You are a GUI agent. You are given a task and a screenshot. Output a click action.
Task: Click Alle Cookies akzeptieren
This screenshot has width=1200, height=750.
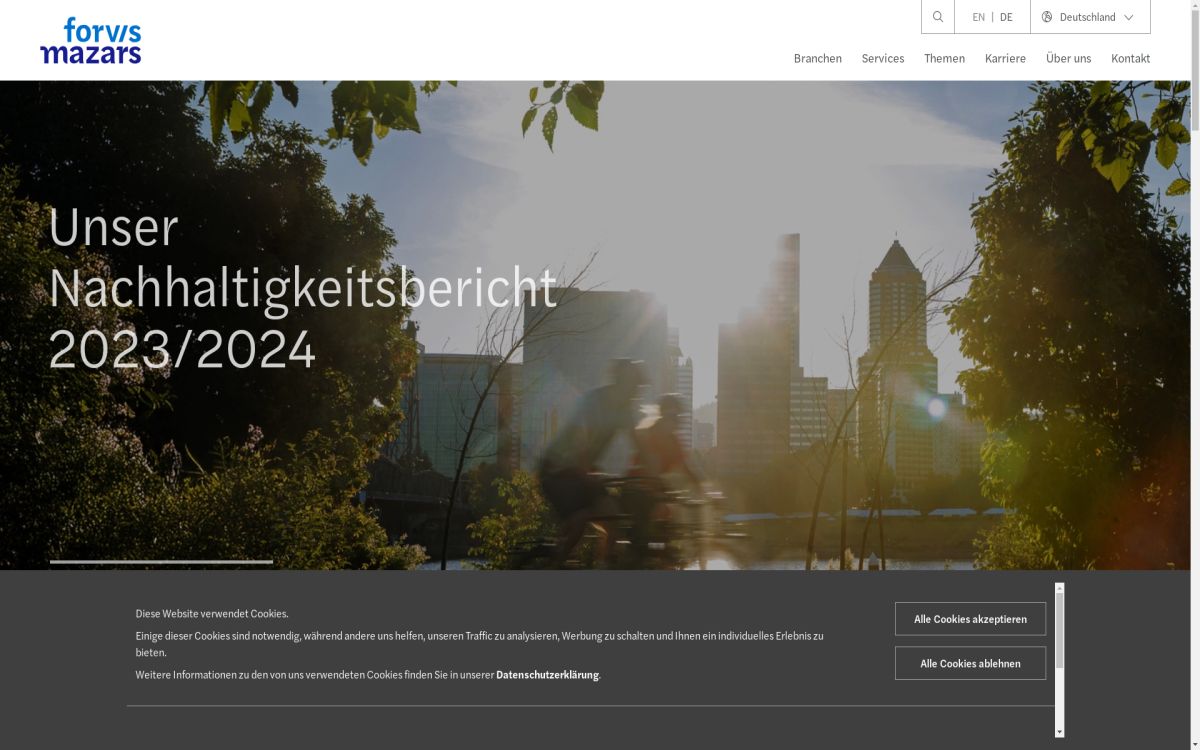[x=970, y=619]
